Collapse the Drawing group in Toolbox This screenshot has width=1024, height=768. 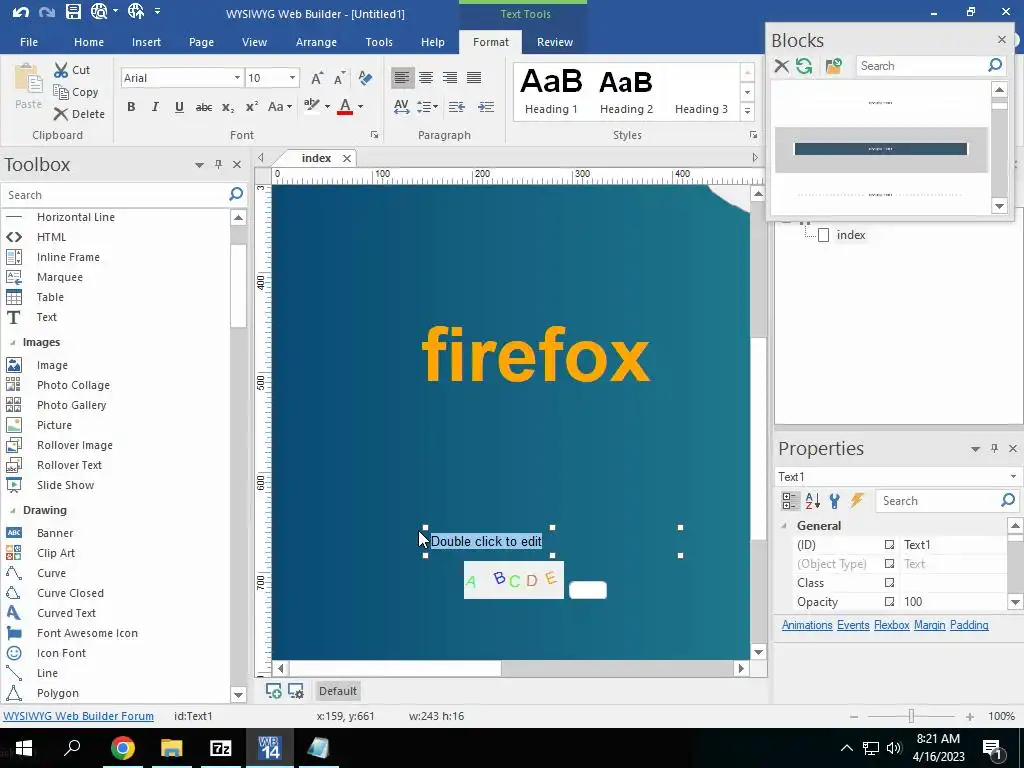12,510
